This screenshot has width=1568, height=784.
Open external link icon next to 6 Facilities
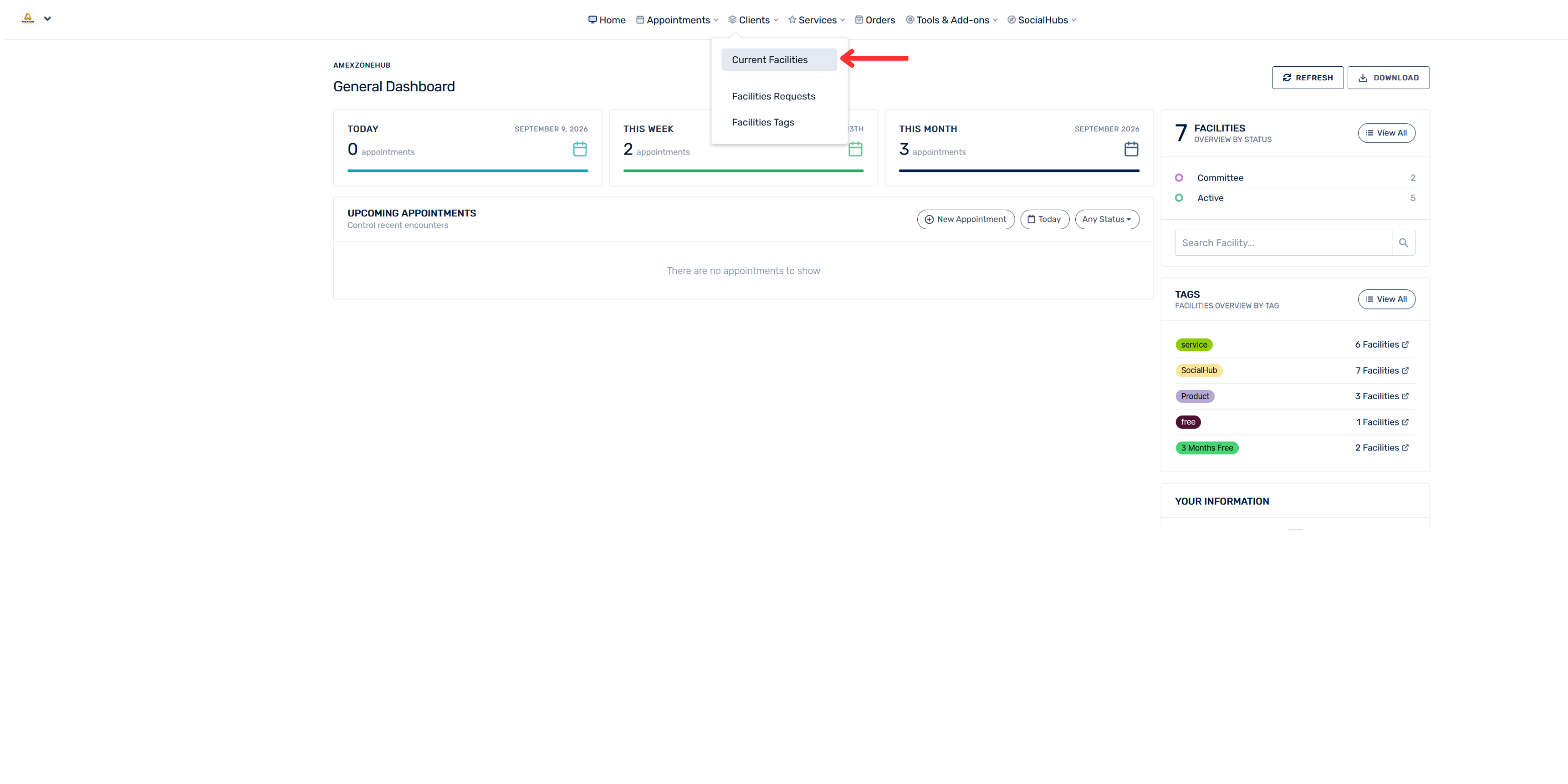point(1405,345)
